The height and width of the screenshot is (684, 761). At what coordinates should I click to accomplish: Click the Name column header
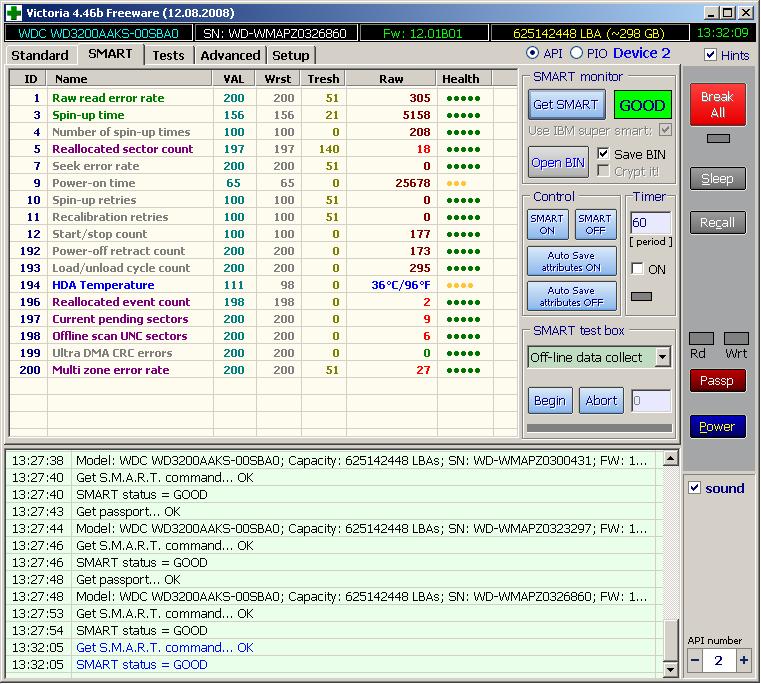130,79
